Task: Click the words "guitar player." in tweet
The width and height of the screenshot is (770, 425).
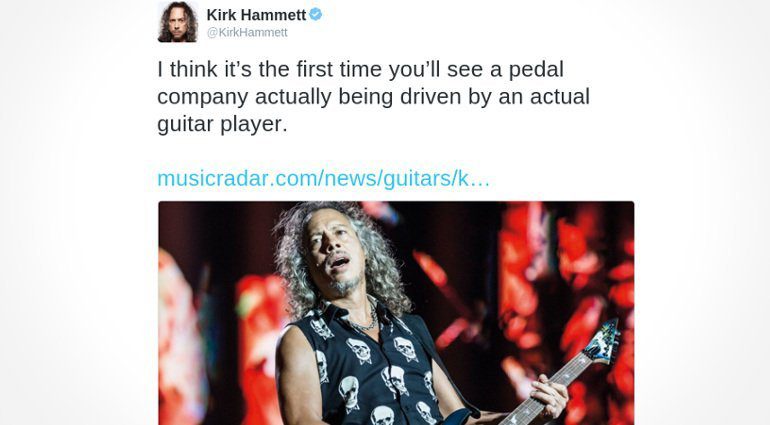Action: (x=222, y=124)
